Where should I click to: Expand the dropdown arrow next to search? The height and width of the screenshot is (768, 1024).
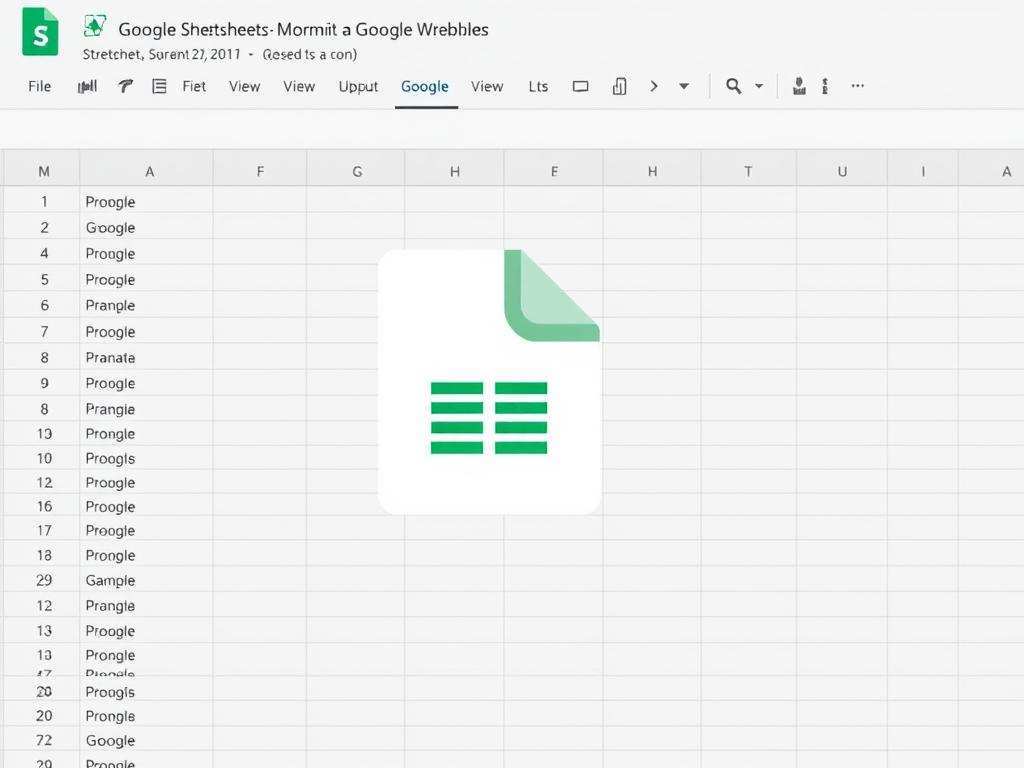click(760, 86)
